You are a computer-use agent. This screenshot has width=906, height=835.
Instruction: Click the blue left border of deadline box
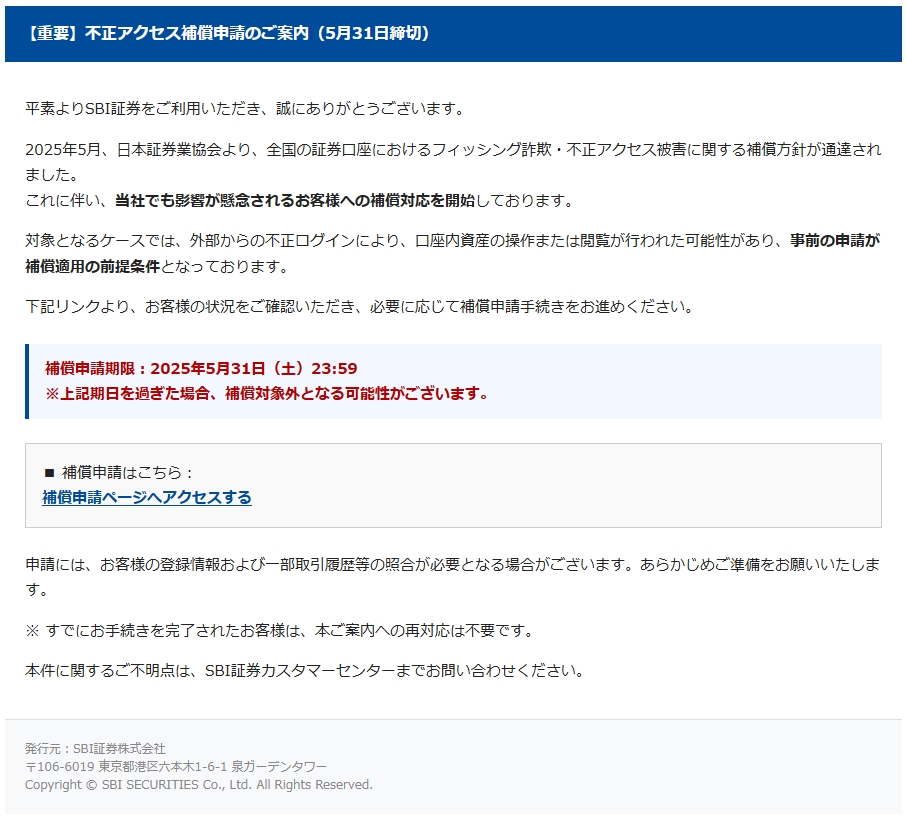(x=27, y=381)
